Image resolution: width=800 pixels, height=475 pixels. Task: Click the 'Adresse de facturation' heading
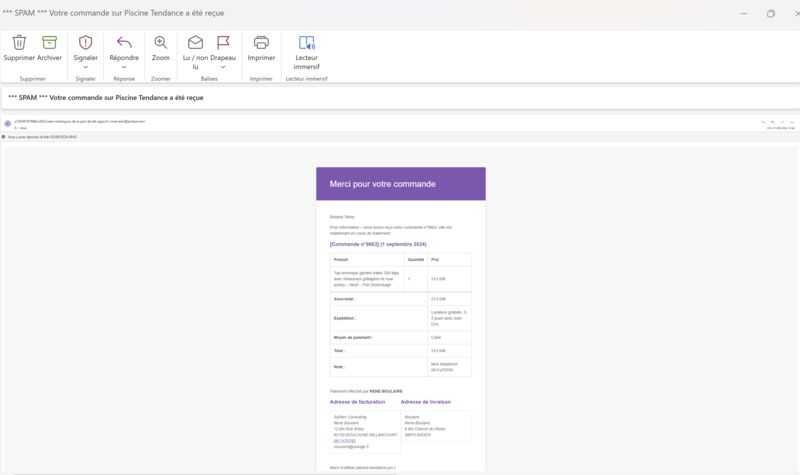coord(357,402)
